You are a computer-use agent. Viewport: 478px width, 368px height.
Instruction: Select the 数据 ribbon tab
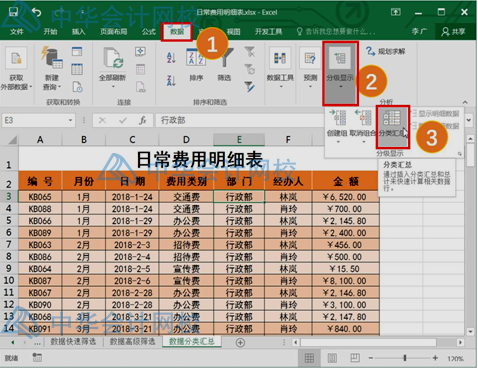tap(177, 32)
